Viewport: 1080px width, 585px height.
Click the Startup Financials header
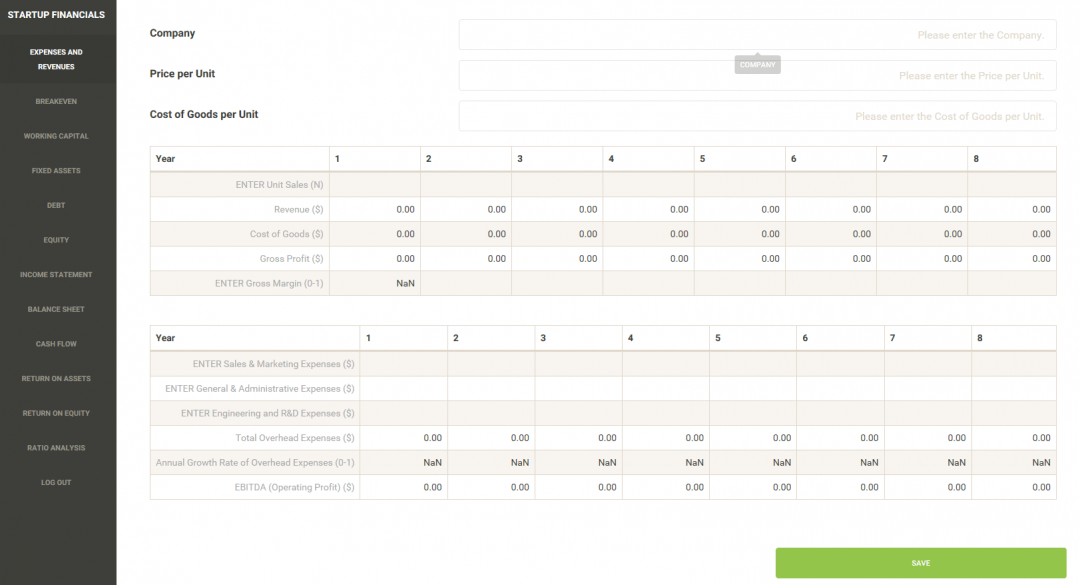[x=56, y=14]
